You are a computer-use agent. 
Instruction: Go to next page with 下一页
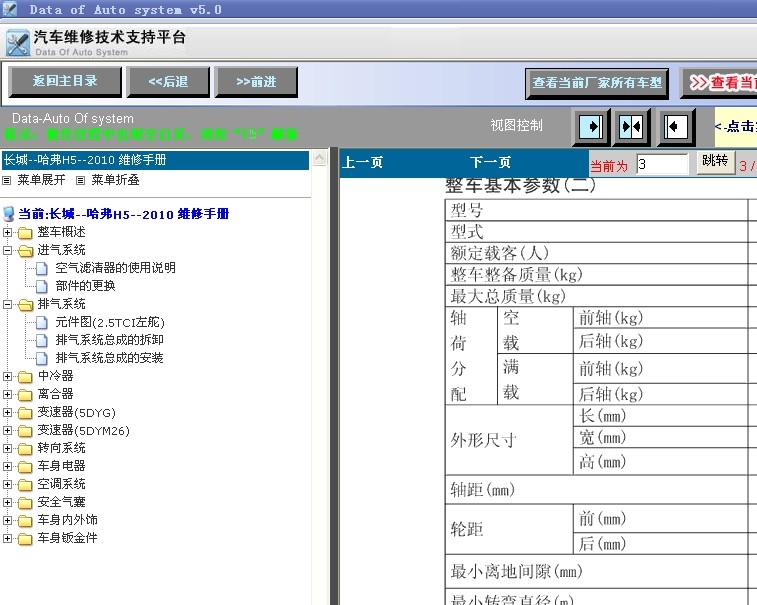coord(490,162)
